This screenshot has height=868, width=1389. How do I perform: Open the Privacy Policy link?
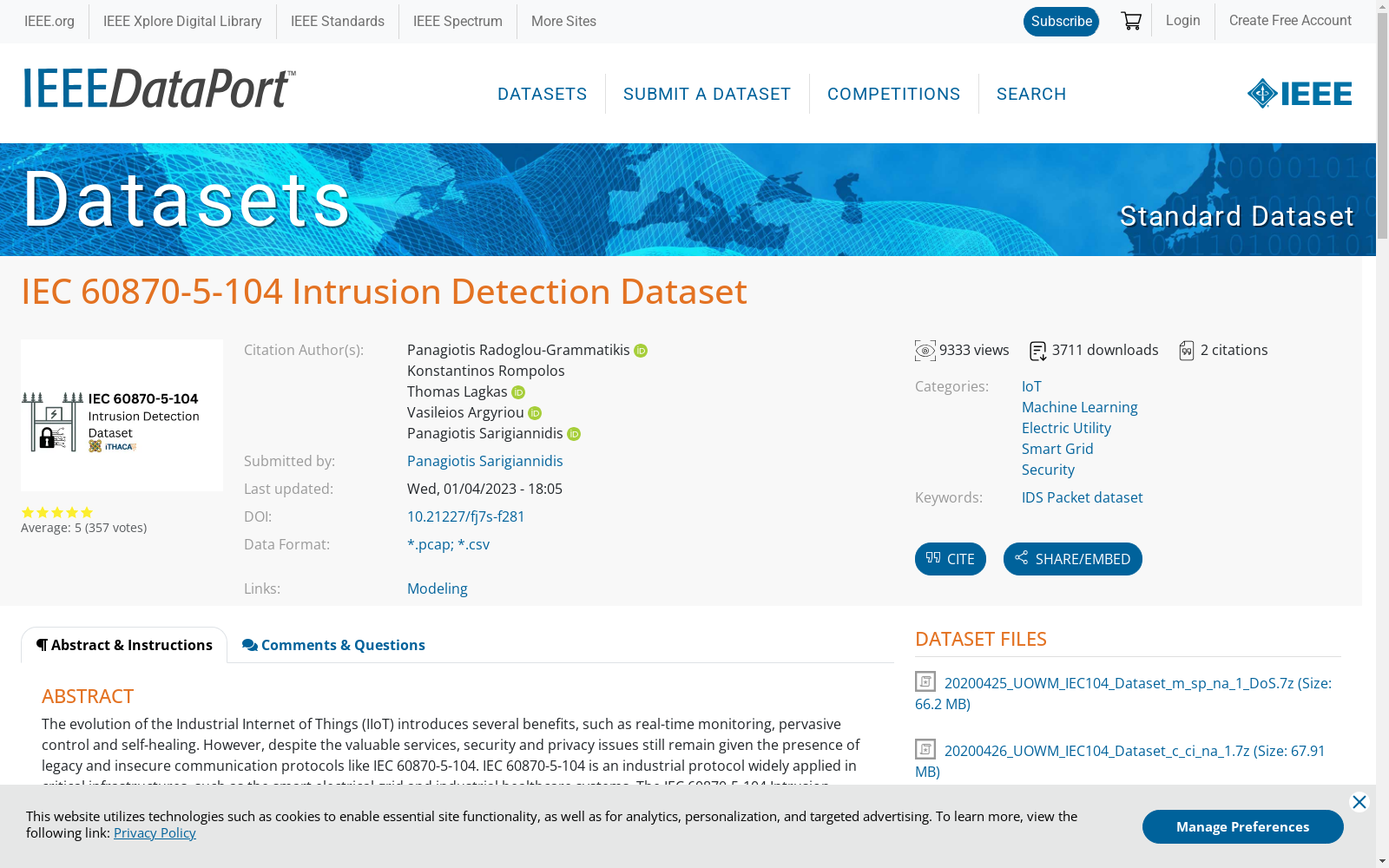tap(155, 833)
